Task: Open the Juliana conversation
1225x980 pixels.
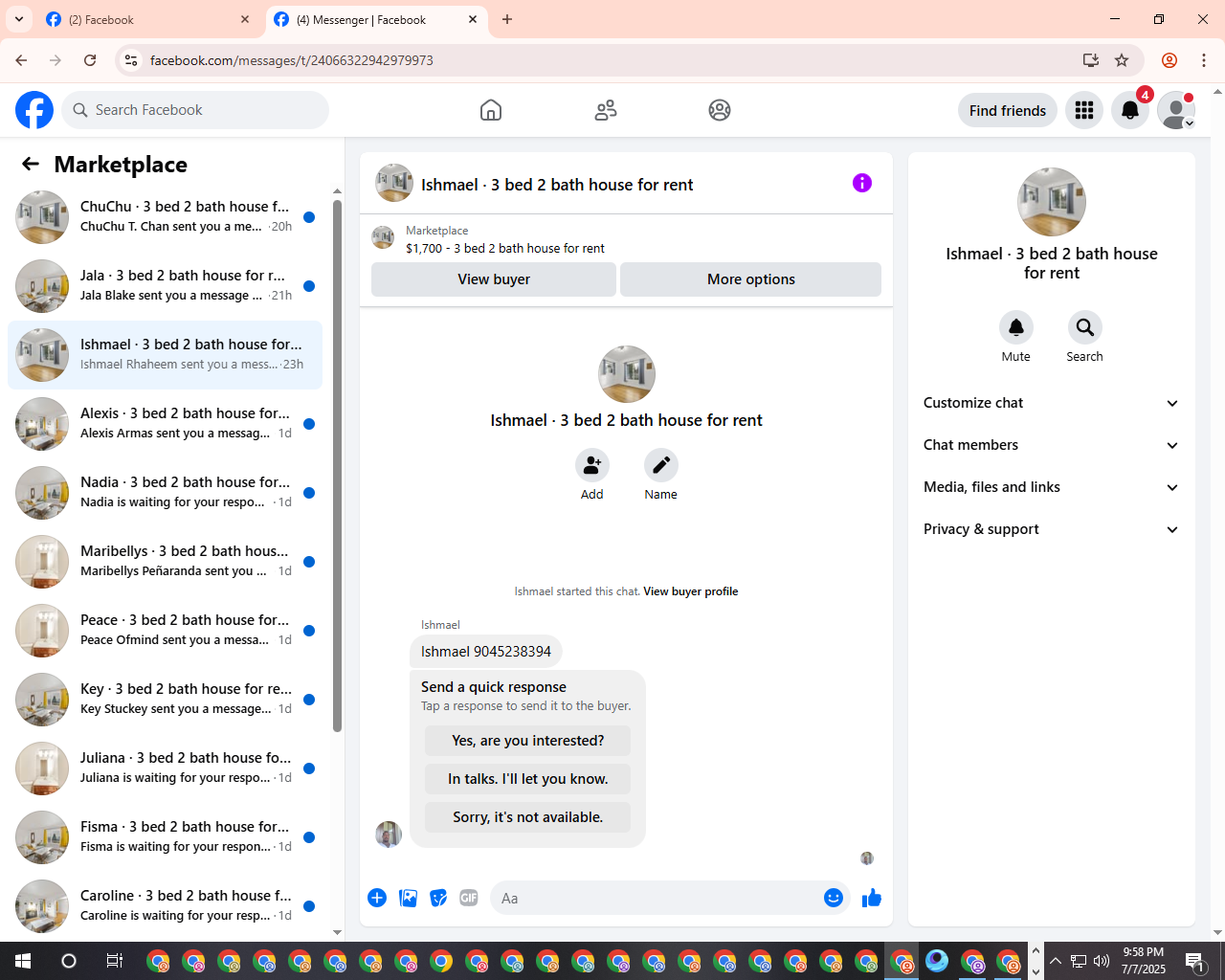Action: pyautogui.click(x=166, y=768)
